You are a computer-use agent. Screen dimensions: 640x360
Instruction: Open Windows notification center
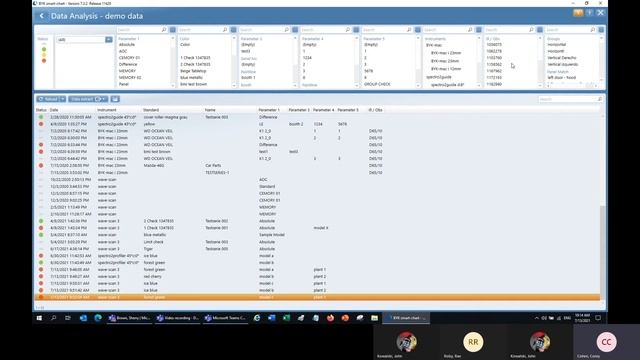[598, 318]
